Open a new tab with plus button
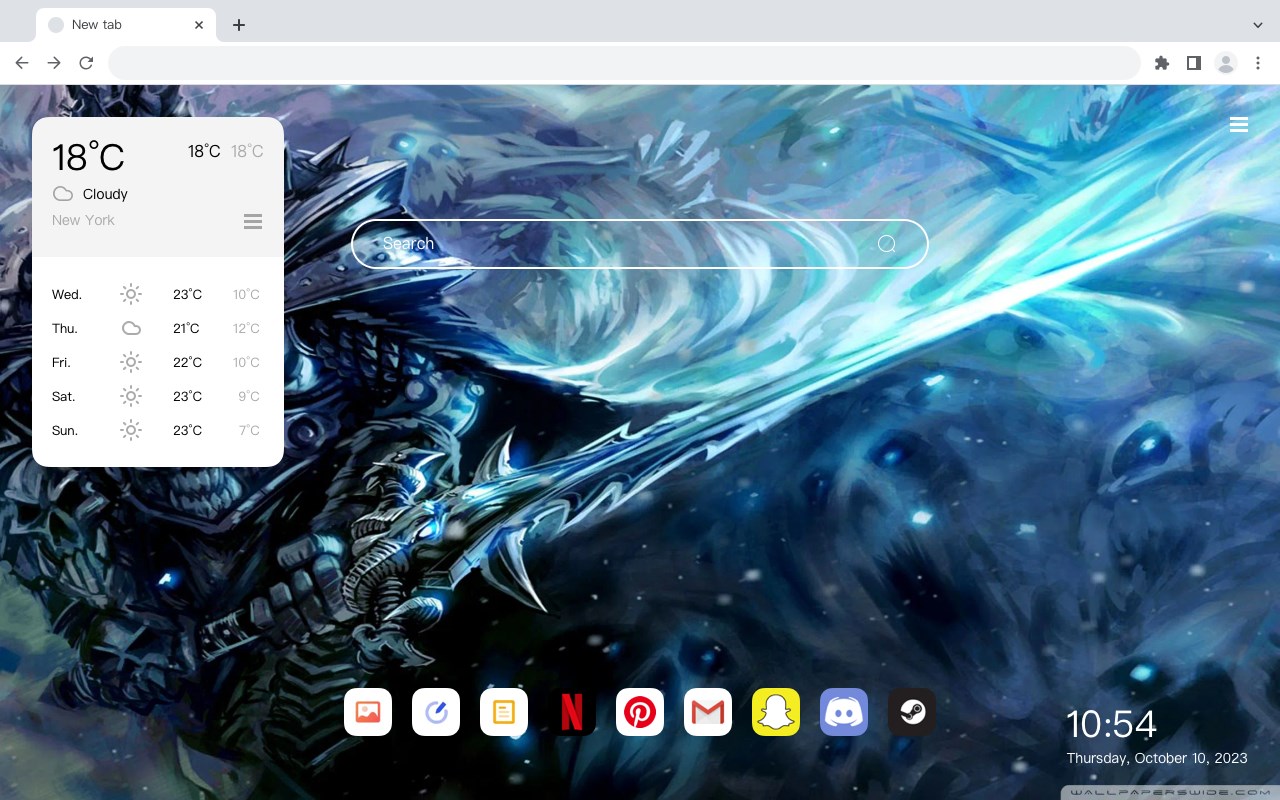The width and height of the screenshot is (1280, 800). 238,25
